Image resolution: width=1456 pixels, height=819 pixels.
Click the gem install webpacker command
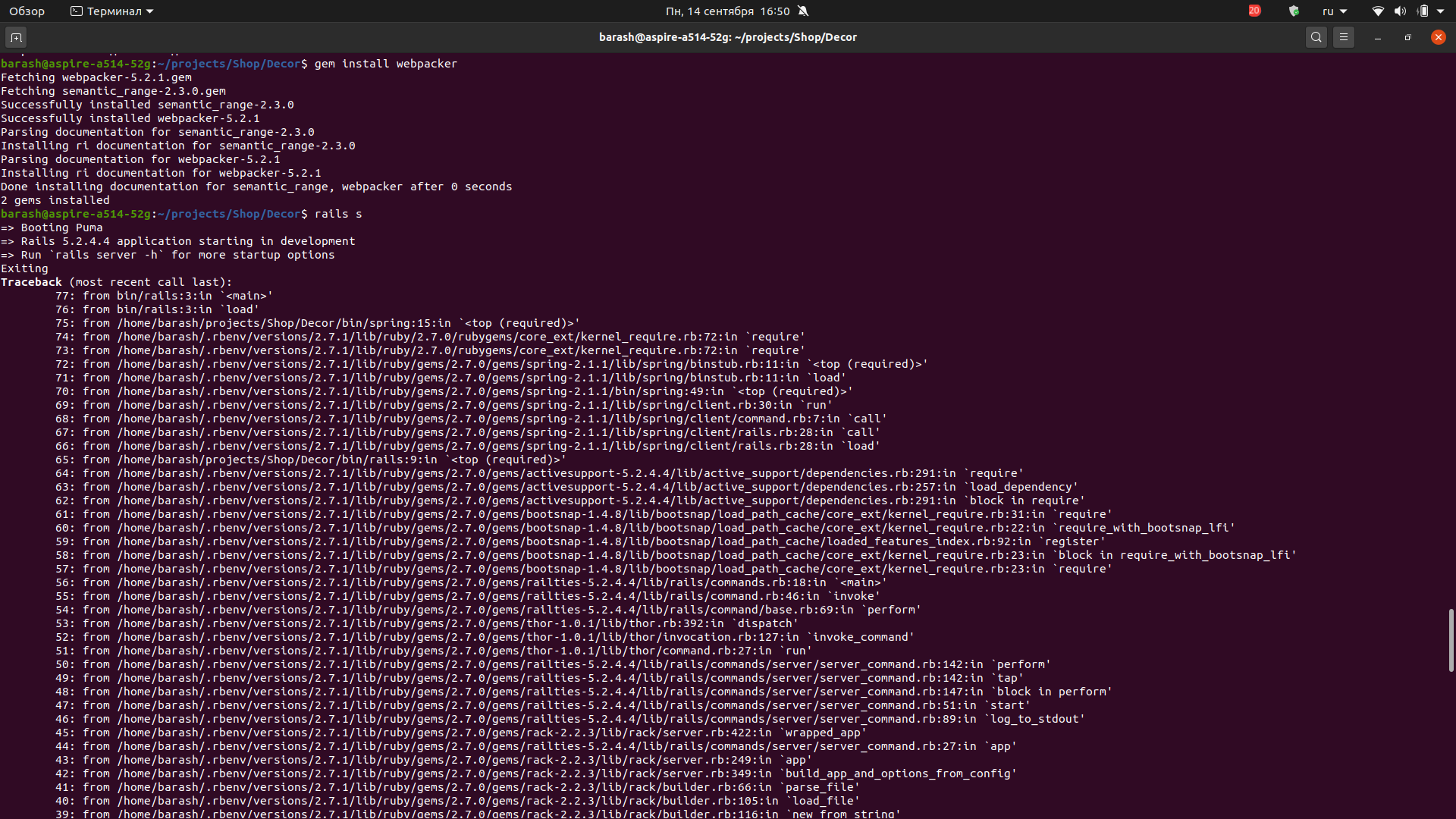(386, 64)
